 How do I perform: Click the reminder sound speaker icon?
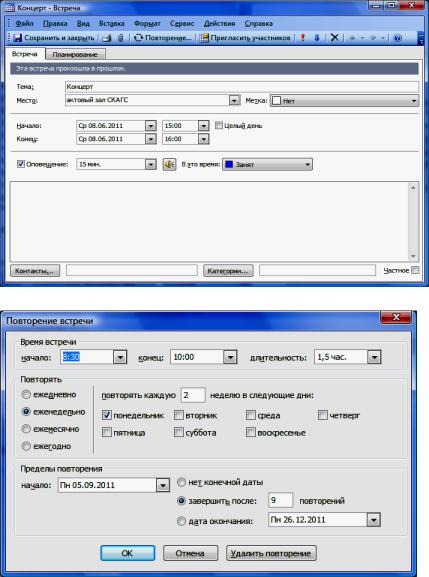pos(169,164)
